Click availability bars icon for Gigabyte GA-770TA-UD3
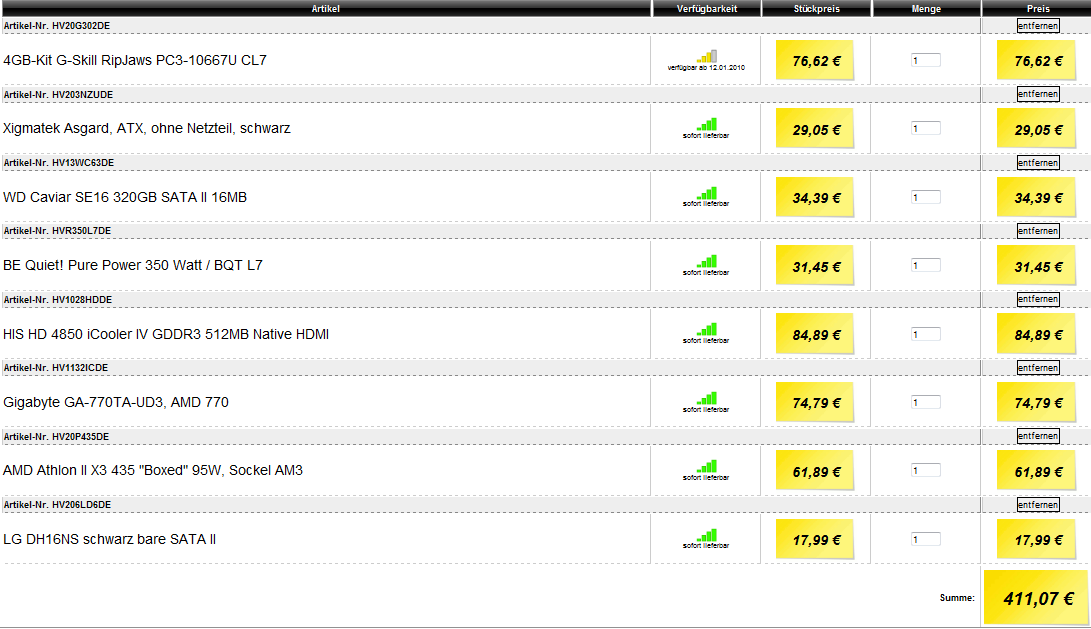Image resolution: width=1091 pixels, height=629 pixels. [x=707, y=399]
